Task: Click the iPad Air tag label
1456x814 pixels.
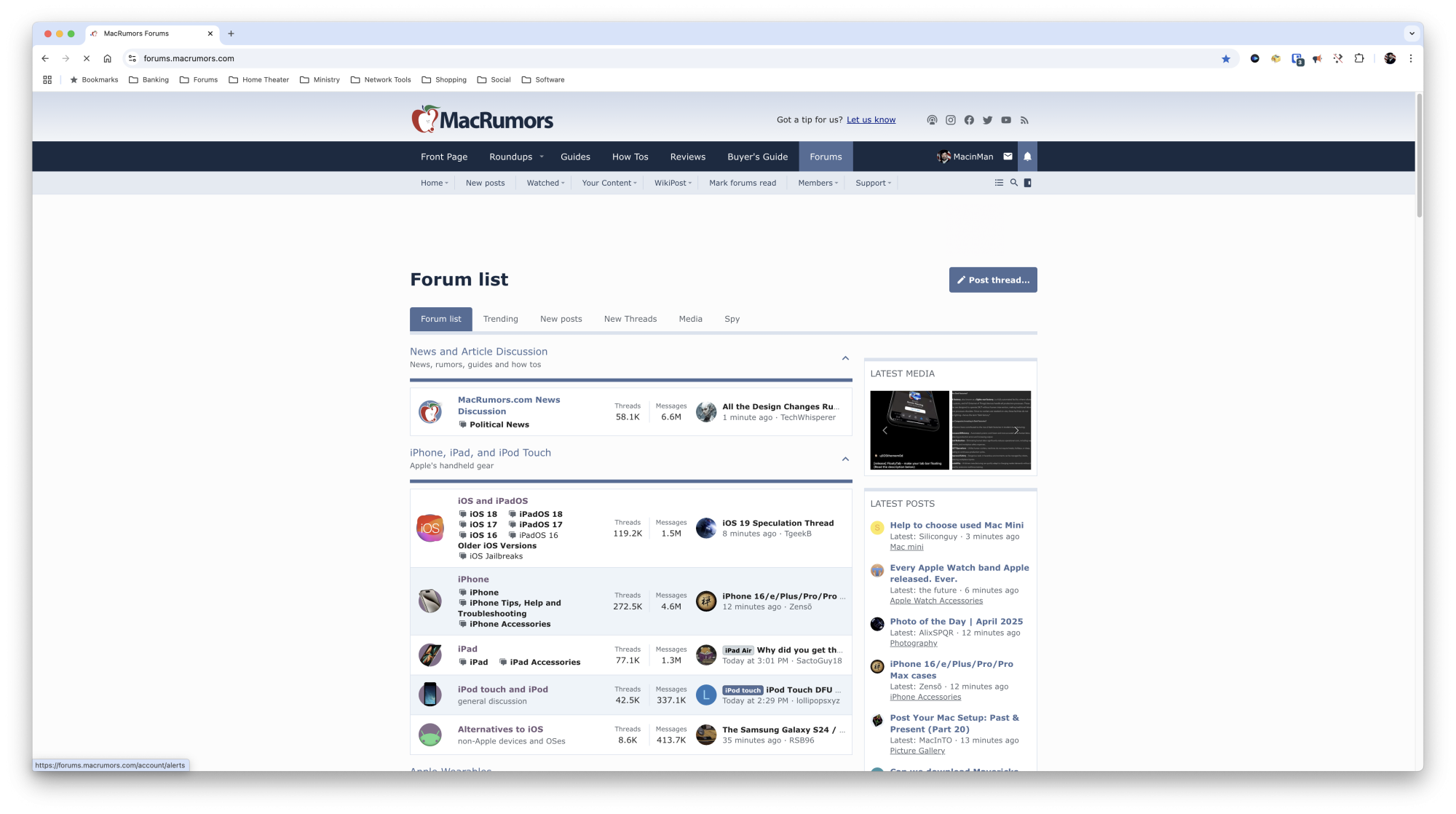Action: pos(738,650)
